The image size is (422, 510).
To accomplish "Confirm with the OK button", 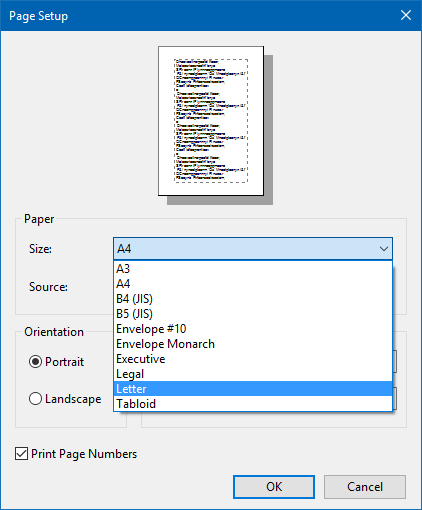I will [x=274, y=487].
